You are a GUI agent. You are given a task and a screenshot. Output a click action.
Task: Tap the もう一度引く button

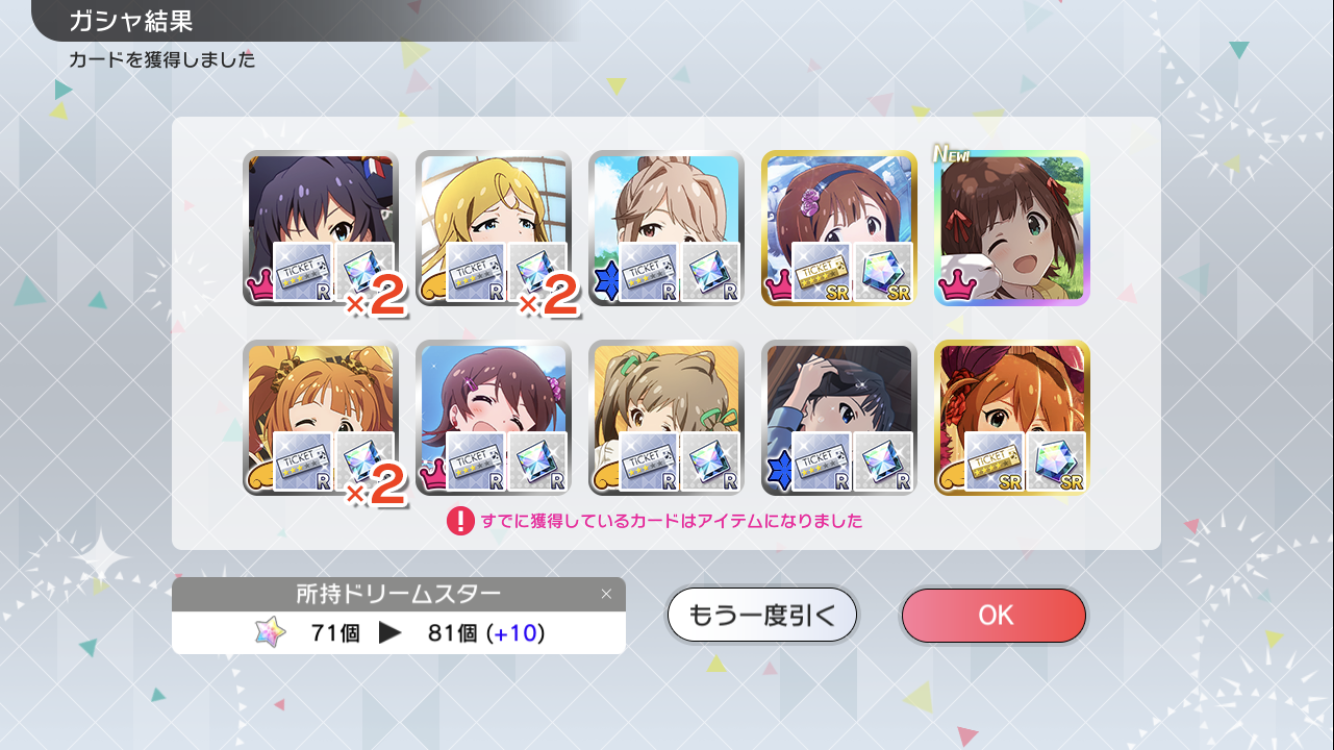pos(762,615)
